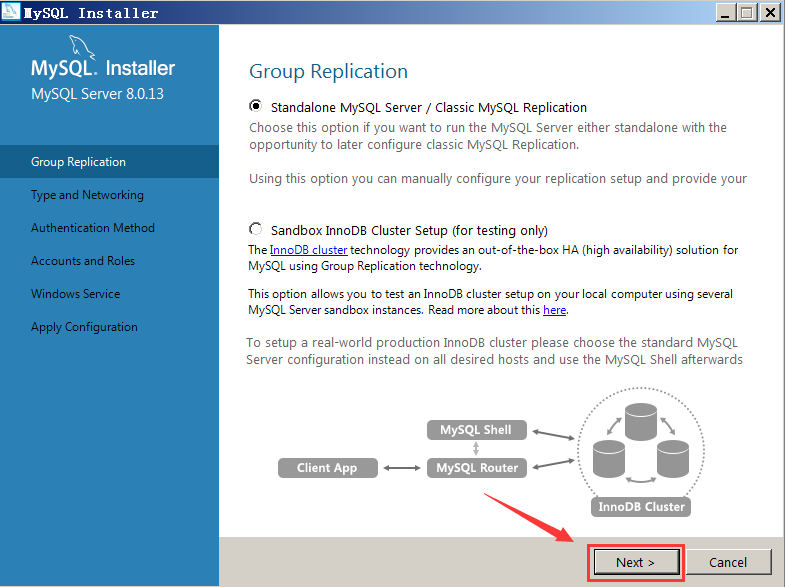Click the MySQL Server 8.0.13 version text
The image size is (785, 587).
pyautogui.click(x=97, y=94)
